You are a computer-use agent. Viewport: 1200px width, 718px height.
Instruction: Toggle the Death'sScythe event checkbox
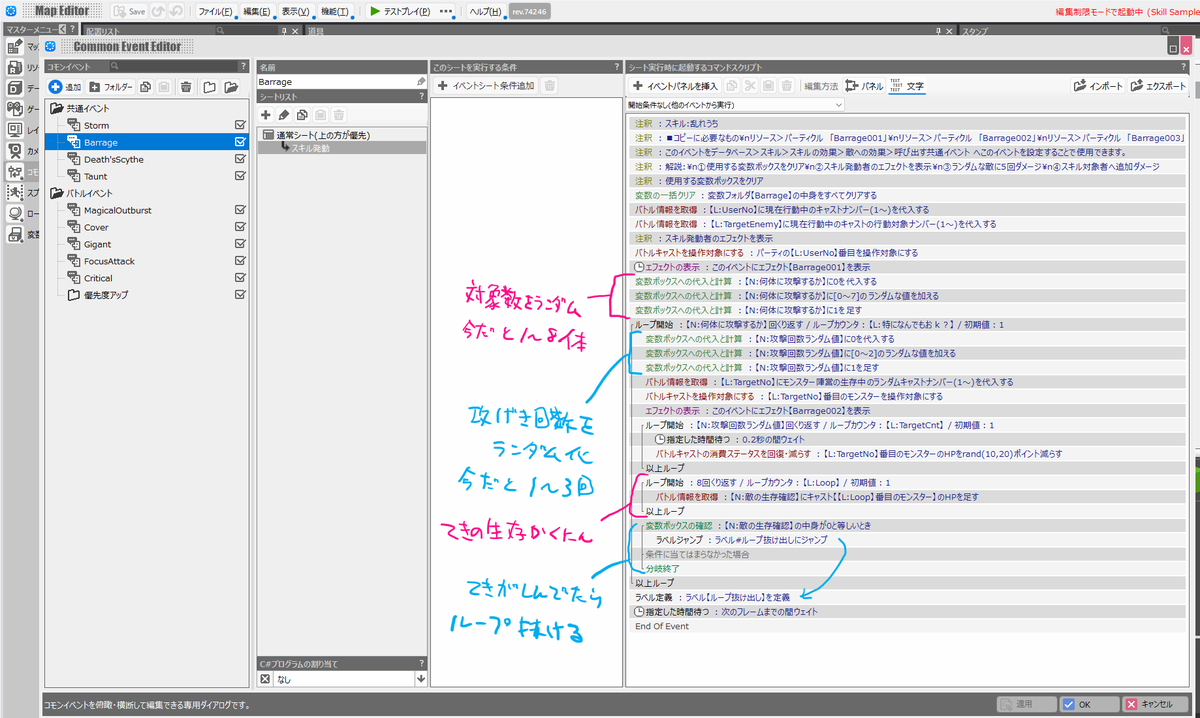pos(240,160)
